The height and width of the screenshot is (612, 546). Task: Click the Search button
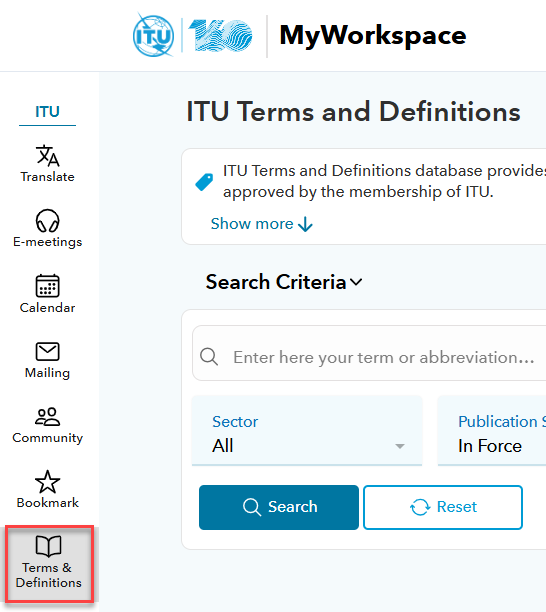(279, 507)
